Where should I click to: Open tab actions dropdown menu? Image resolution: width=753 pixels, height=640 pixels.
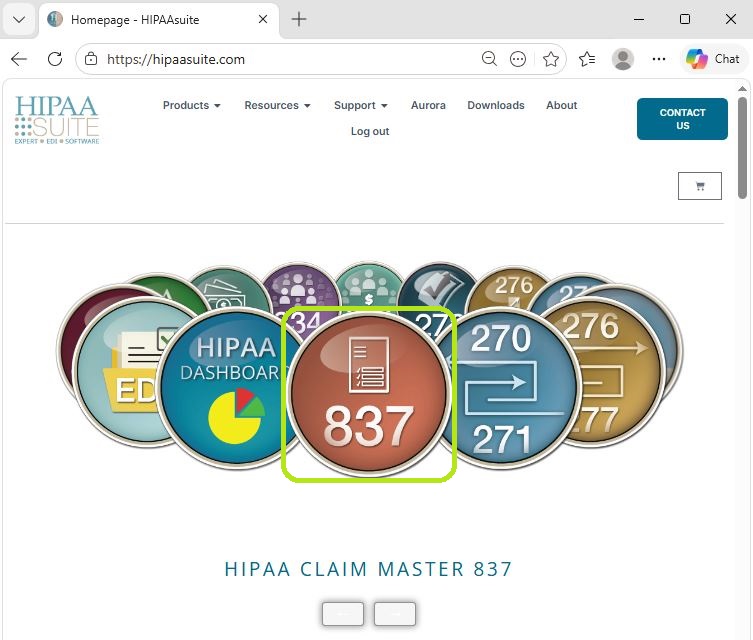(x=19, y=19)
